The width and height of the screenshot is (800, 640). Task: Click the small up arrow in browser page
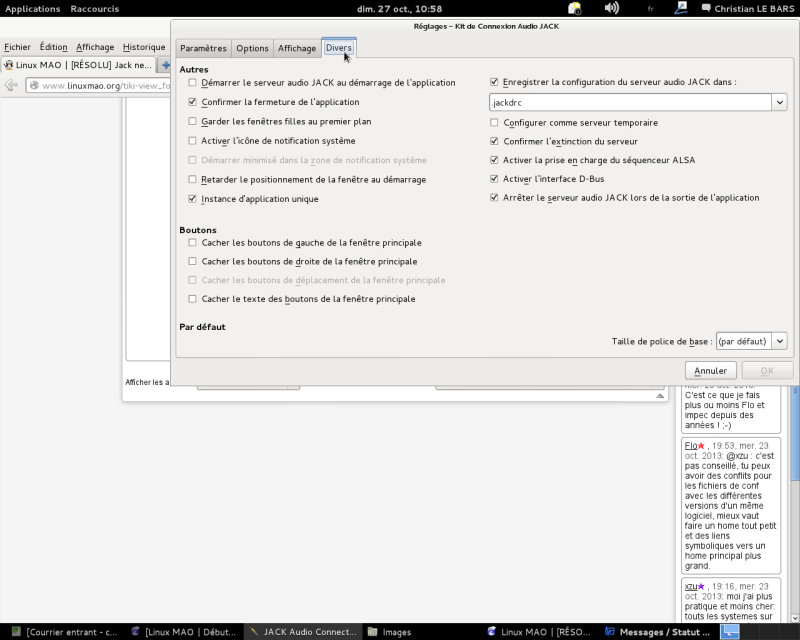tap(660, 396)
